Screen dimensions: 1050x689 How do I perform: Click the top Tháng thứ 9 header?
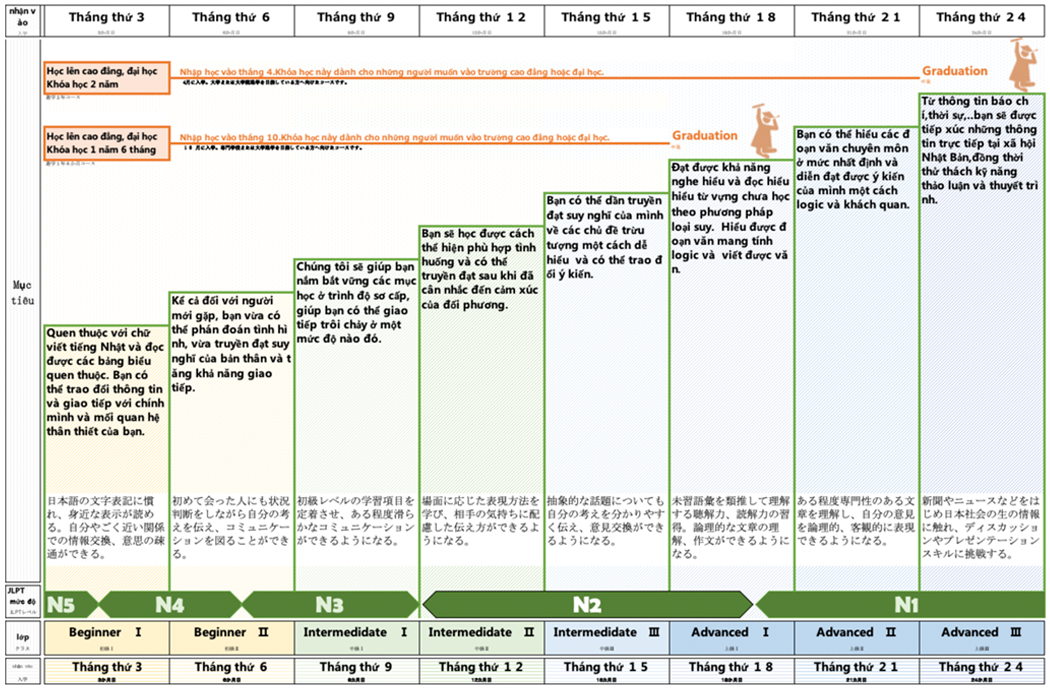click(356, 20)
